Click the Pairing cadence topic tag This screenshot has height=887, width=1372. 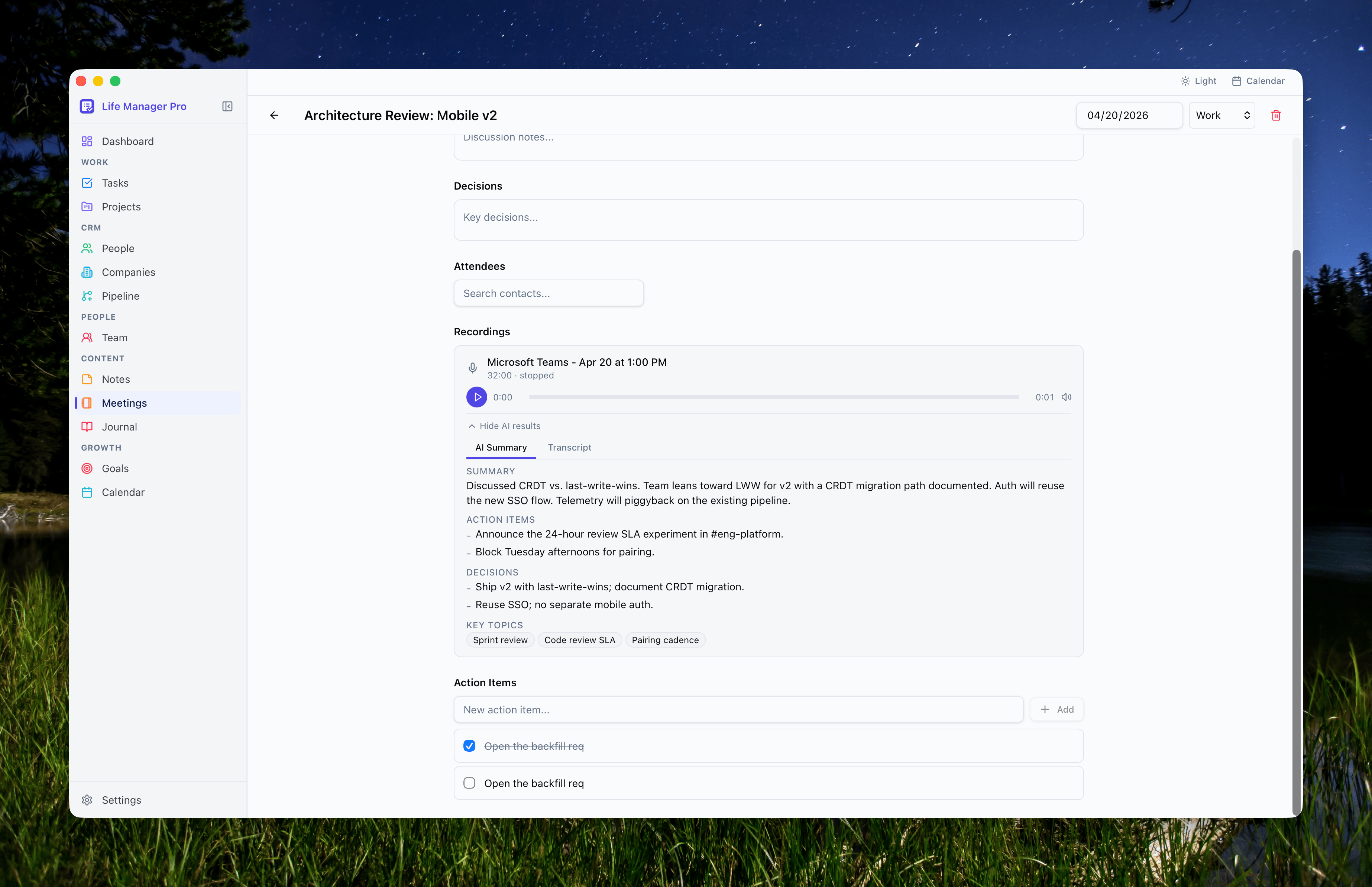[x=665, y=640]
